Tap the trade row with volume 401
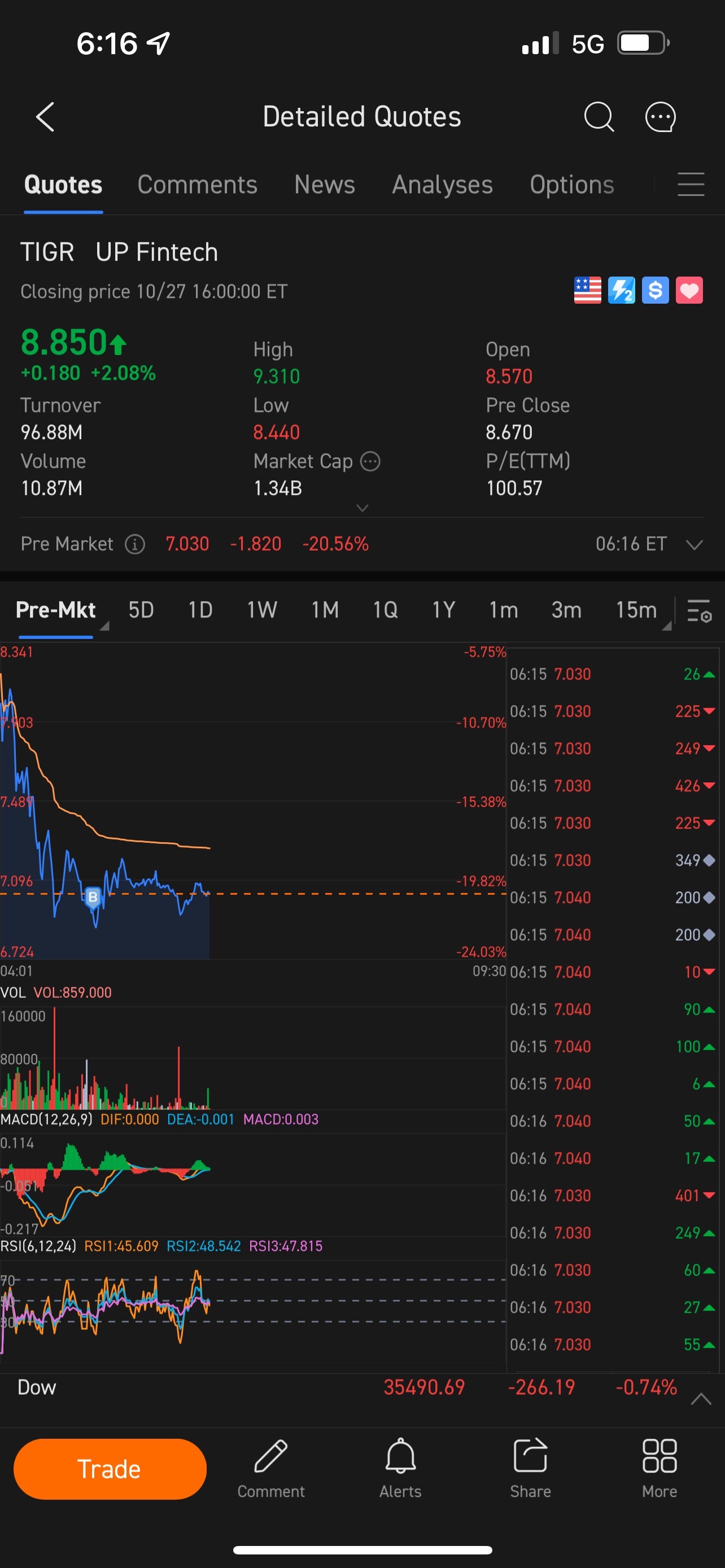This screenshot has width=725, height=1568. click(x=613, y=1195)
